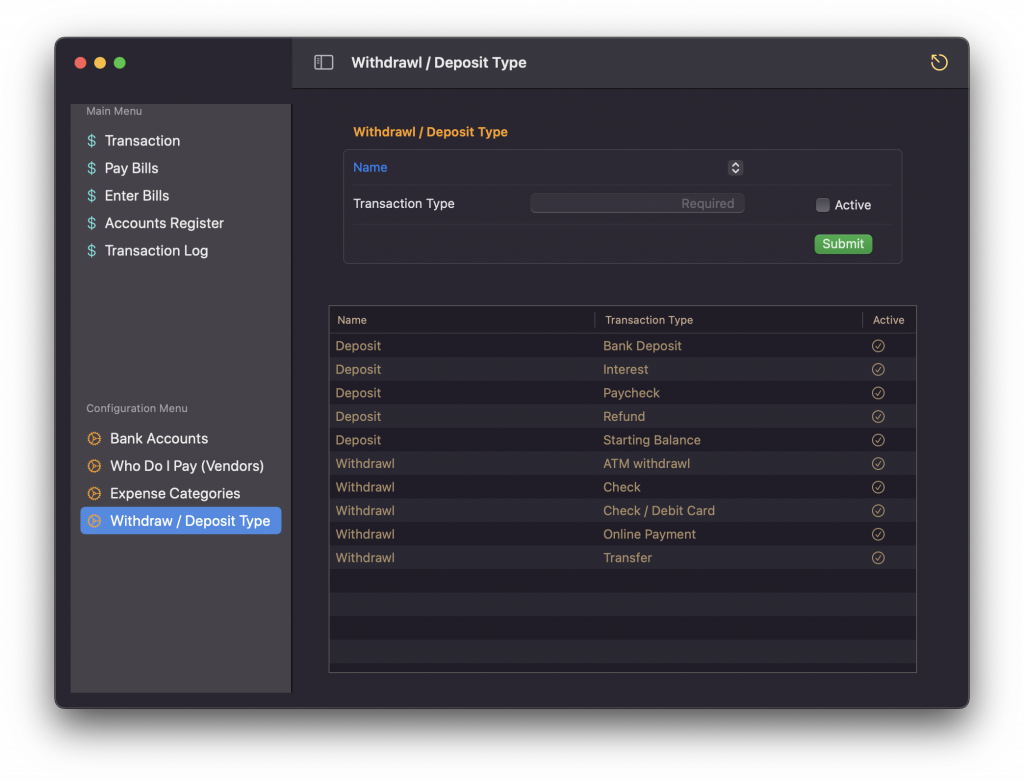The height and width of the screenshot is (781, 1024).
Task: Enable the Active checkbox in form
Action: click(823, 205)
